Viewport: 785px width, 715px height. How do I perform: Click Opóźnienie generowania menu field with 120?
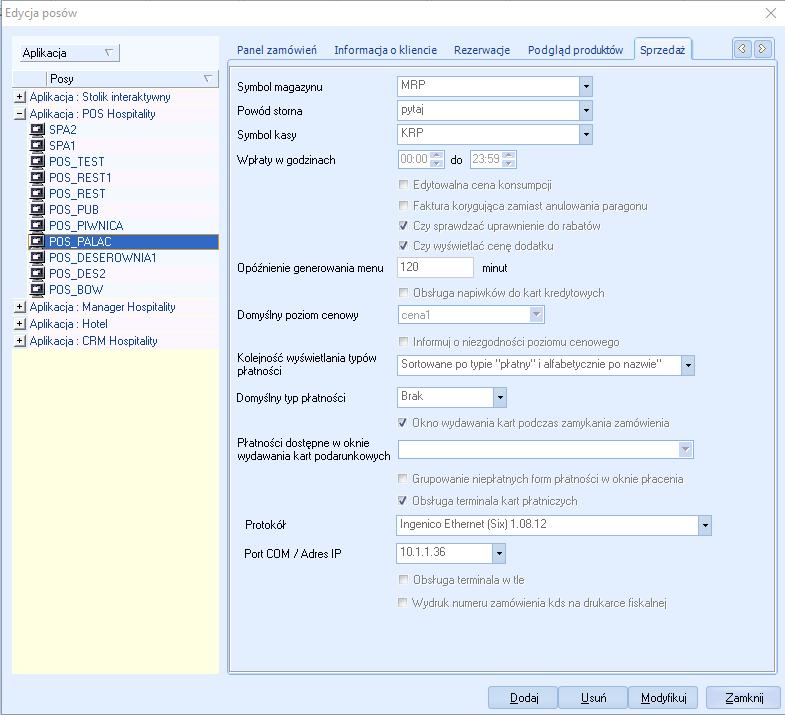coord(435,267)
